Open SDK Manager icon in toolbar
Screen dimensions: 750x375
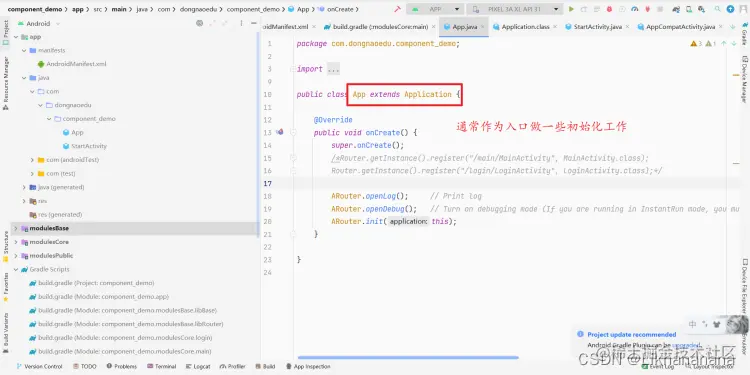701,9
